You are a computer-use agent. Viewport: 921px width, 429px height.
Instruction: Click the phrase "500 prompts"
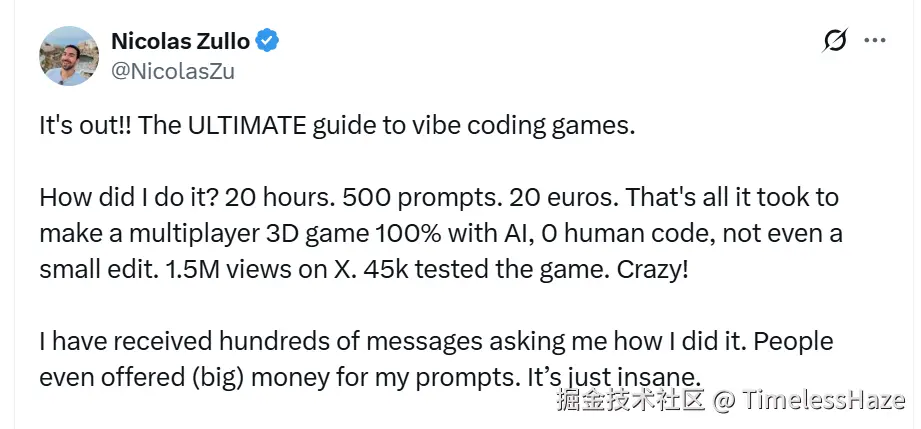coord(417,198)
